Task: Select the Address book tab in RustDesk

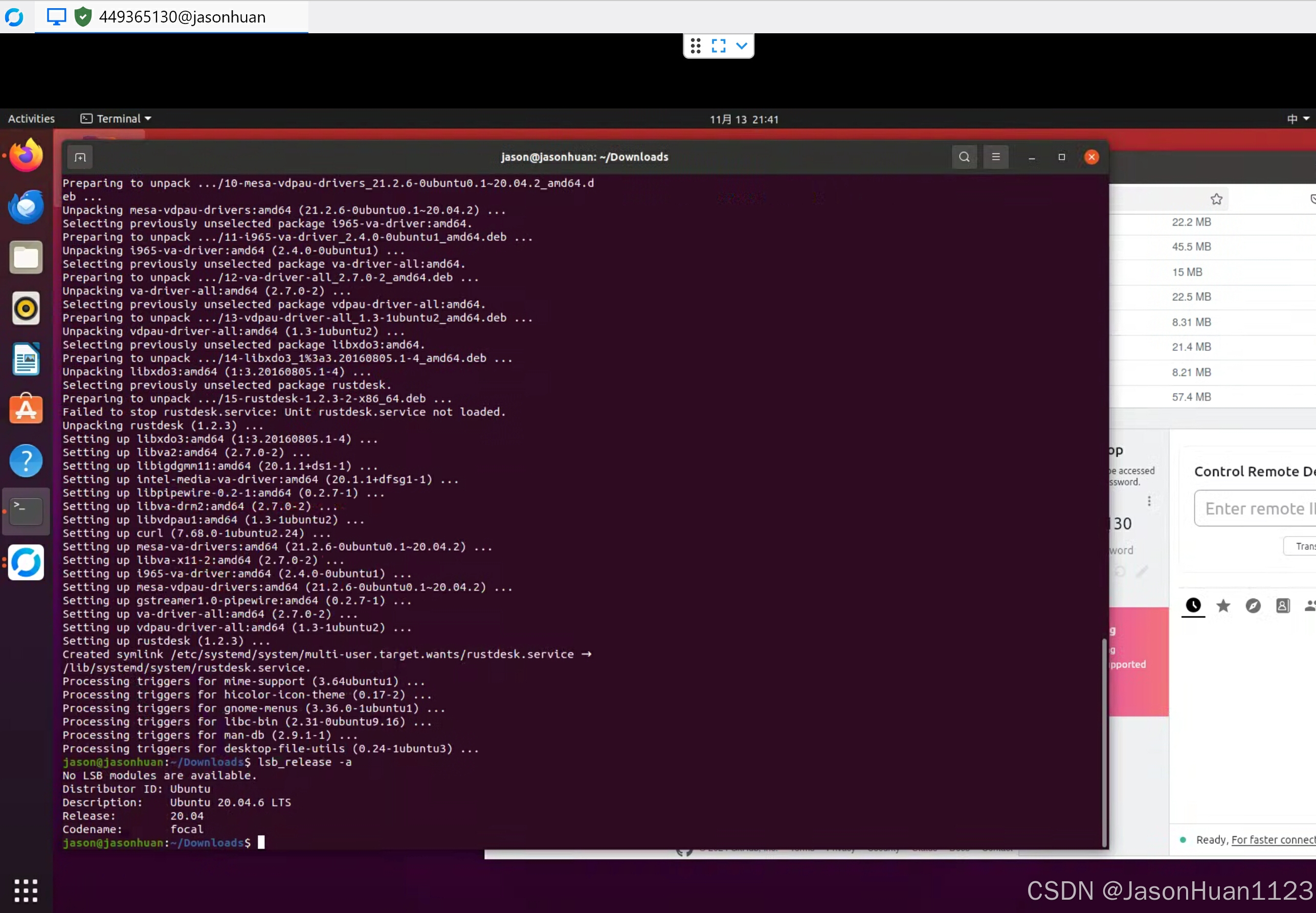Action: click(x=1283, y=605)
